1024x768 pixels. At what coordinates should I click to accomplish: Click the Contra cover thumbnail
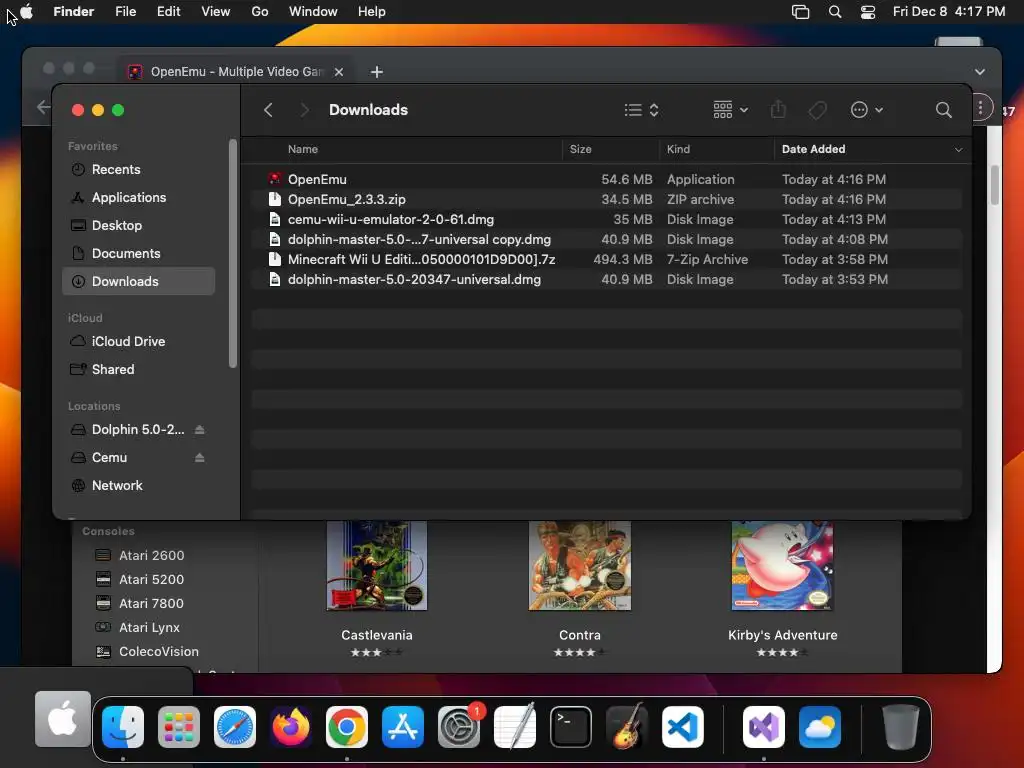point(580,566)
